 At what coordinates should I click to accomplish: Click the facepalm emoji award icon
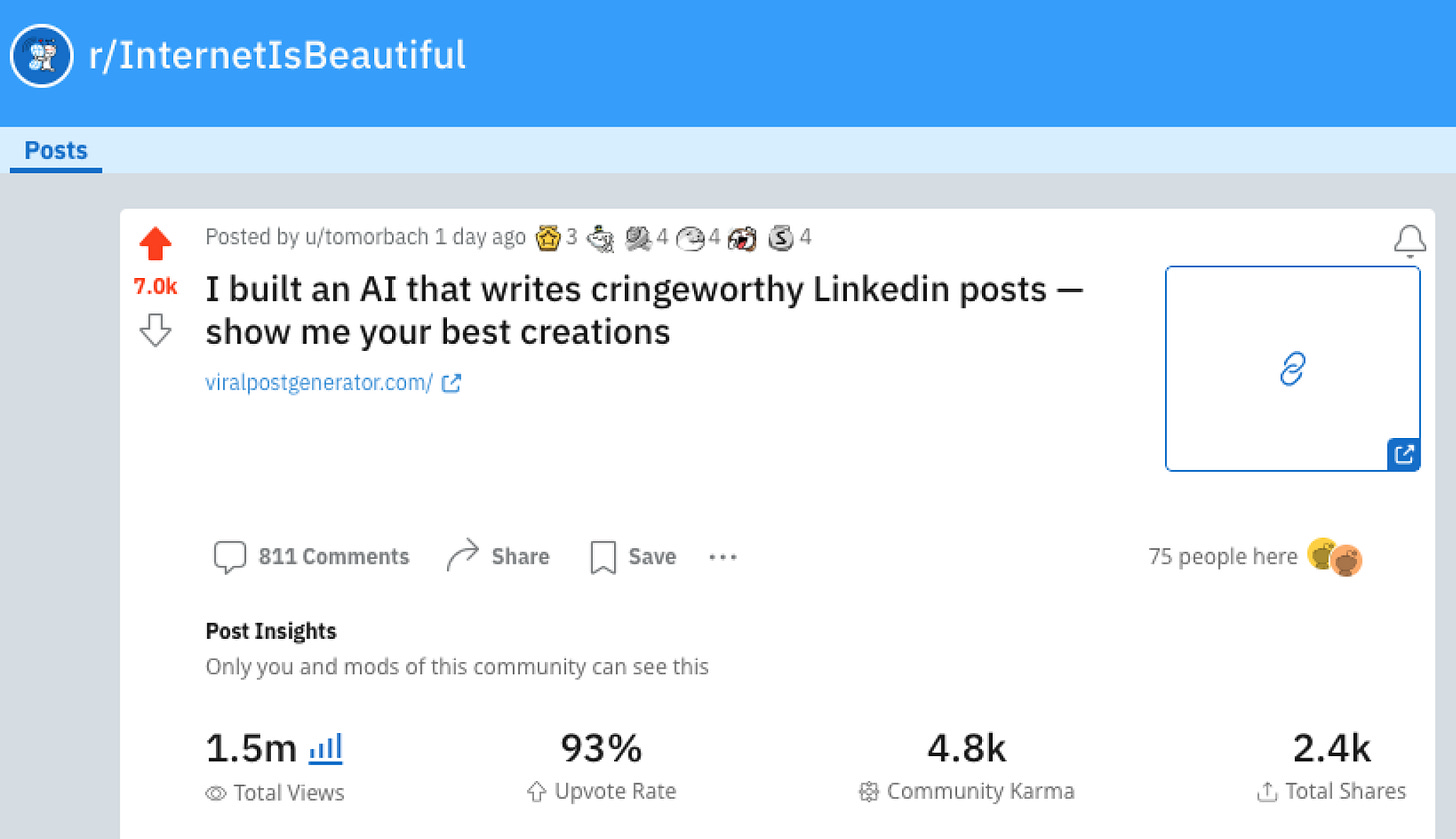pyautogui.click(x=741, y=237)
